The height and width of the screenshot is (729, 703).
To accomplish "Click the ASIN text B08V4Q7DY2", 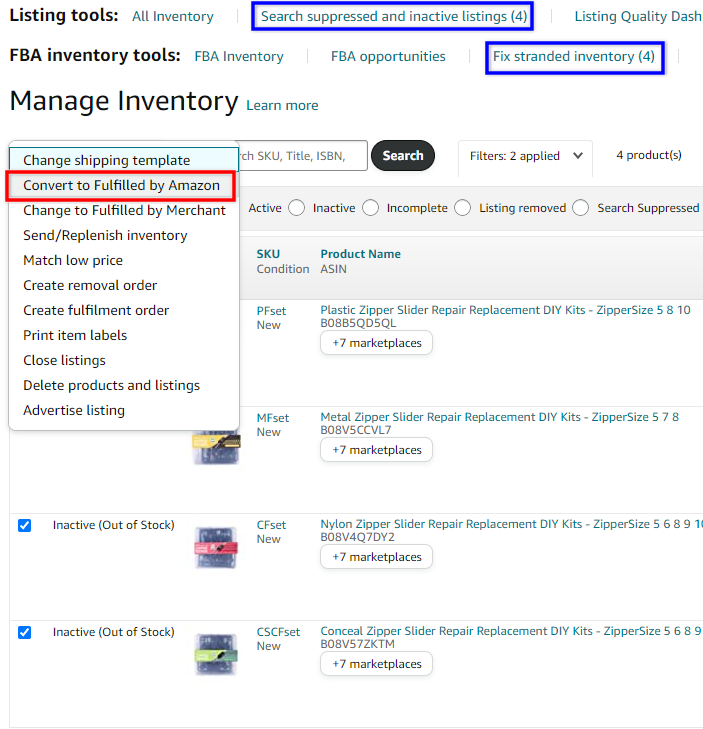I will tap(358, 537).
